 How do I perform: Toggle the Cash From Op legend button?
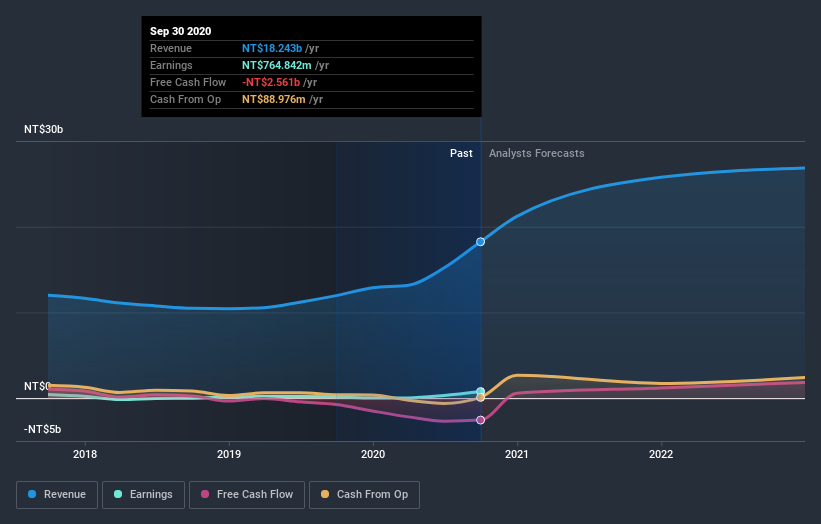click(x=364, y=495)
